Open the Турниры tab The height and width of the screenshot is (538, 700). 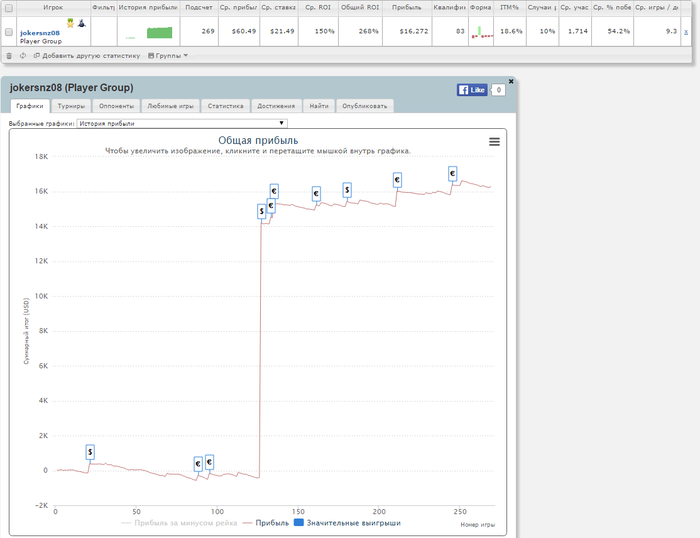[x=71, y=106]
